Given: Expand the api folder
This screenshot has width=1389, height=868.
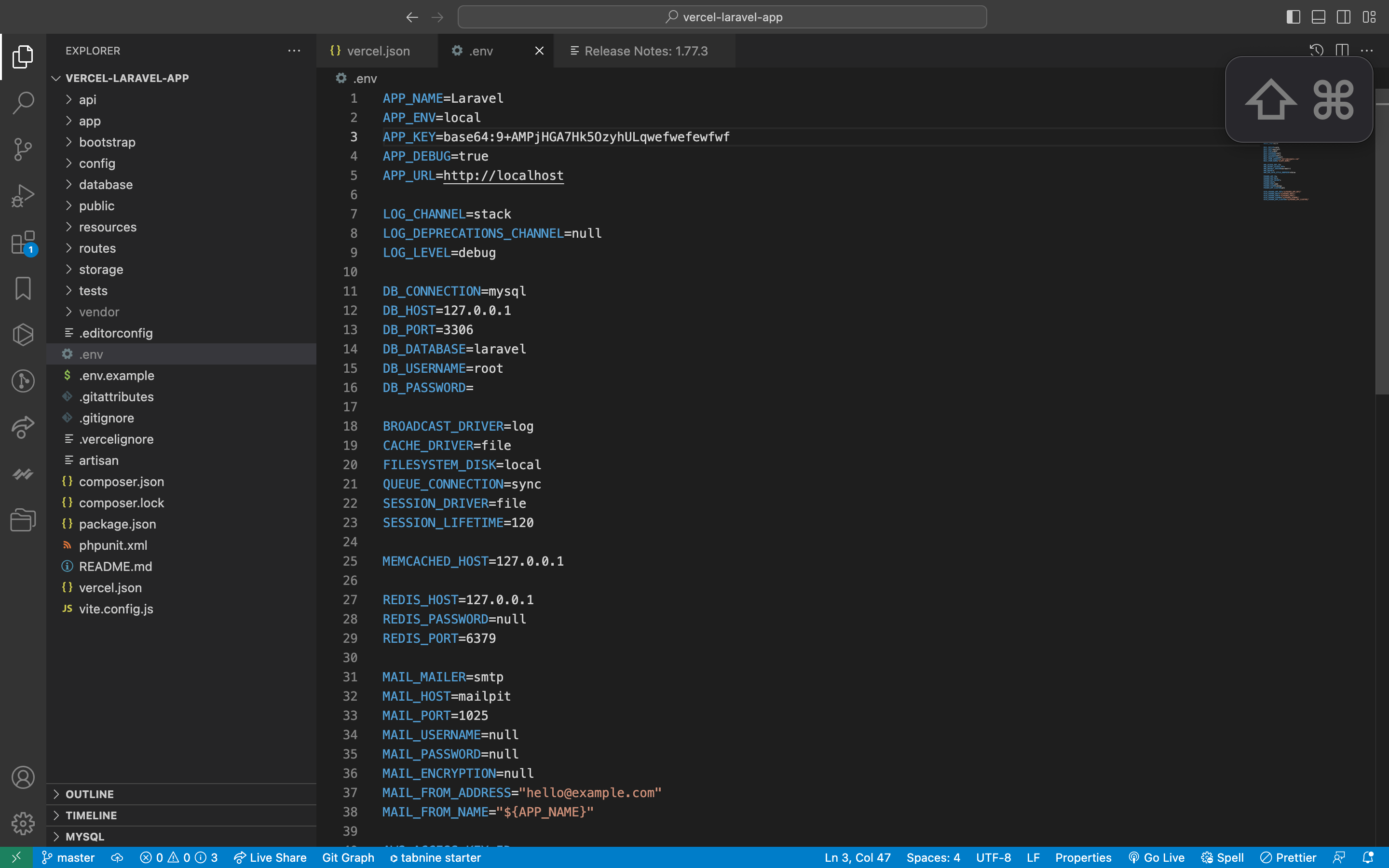Looking at the screenshot, I should click(181, 100).
